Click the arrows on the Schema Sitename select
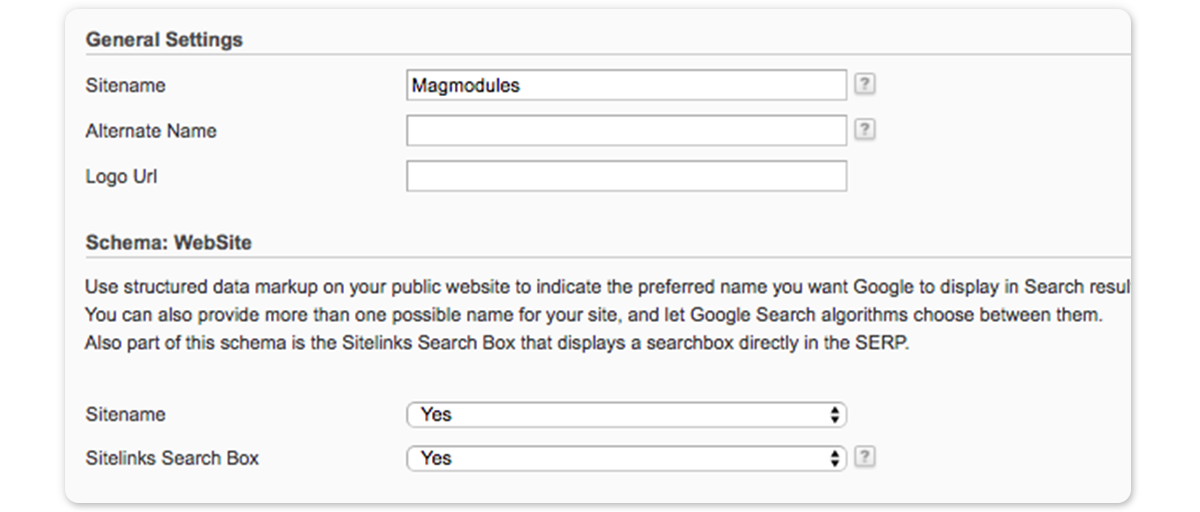 coord(834,414)
